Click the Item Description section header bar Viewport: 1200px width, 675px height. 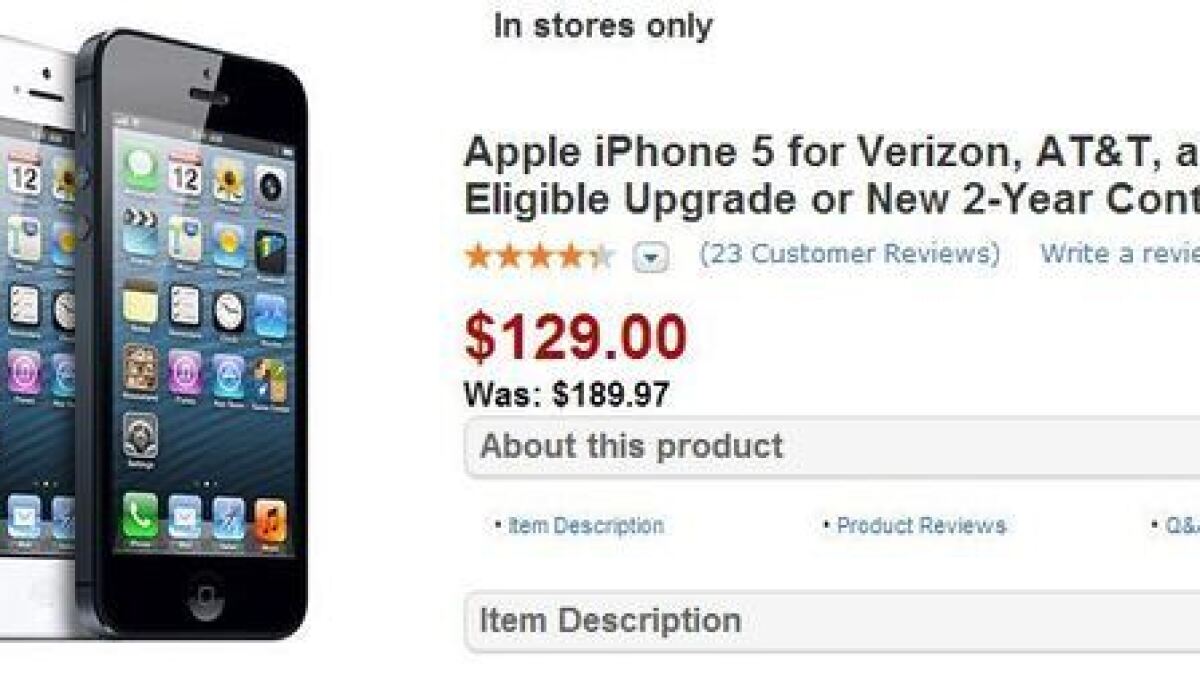(832, 621)
